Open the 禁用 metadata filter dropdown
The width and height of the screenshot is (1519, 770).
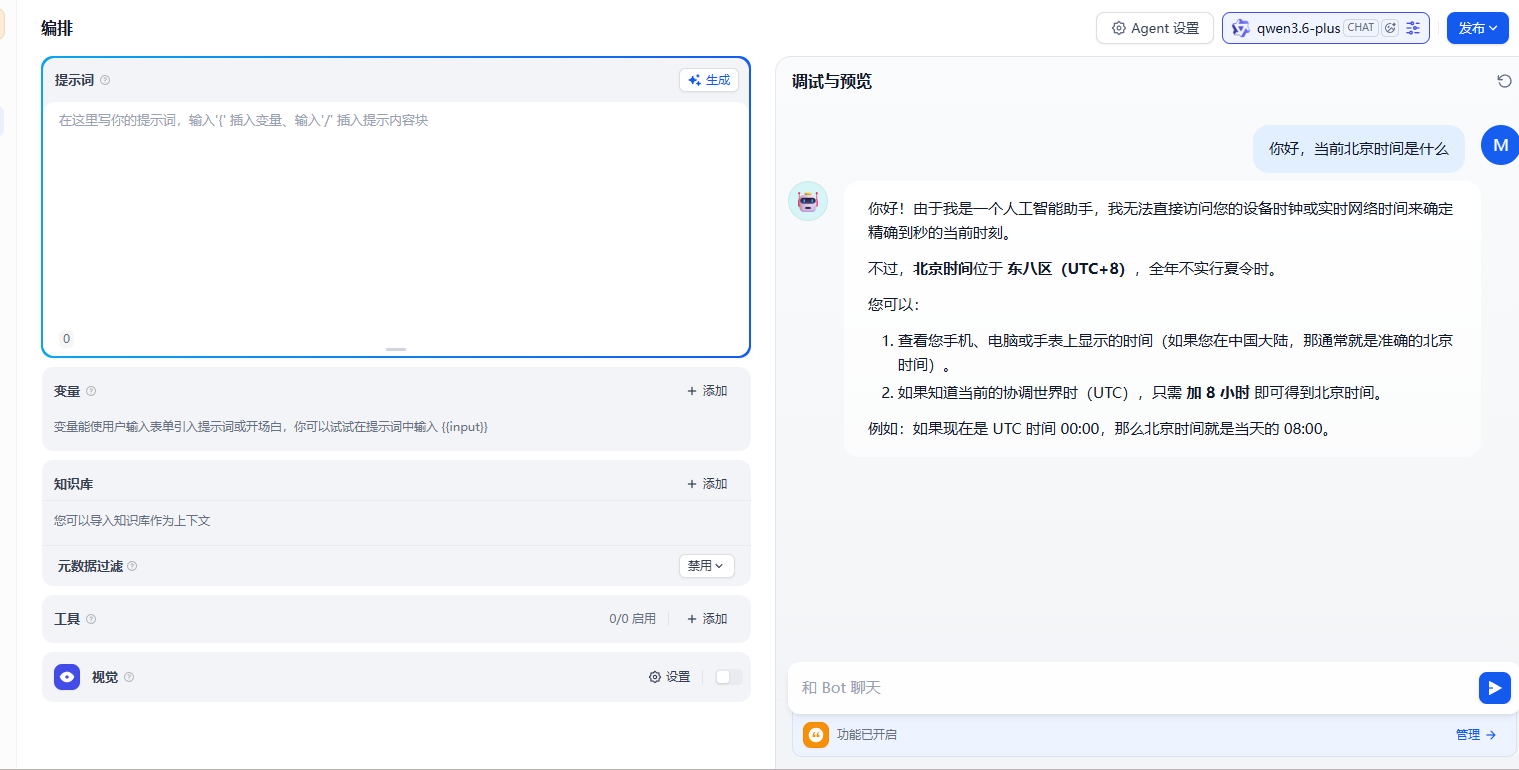click(x=706, y=566)
